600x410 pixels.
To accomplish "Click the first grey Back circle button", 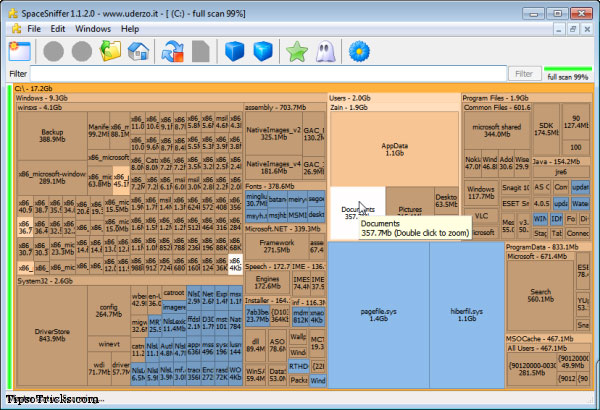I will [x=53, y=51].
